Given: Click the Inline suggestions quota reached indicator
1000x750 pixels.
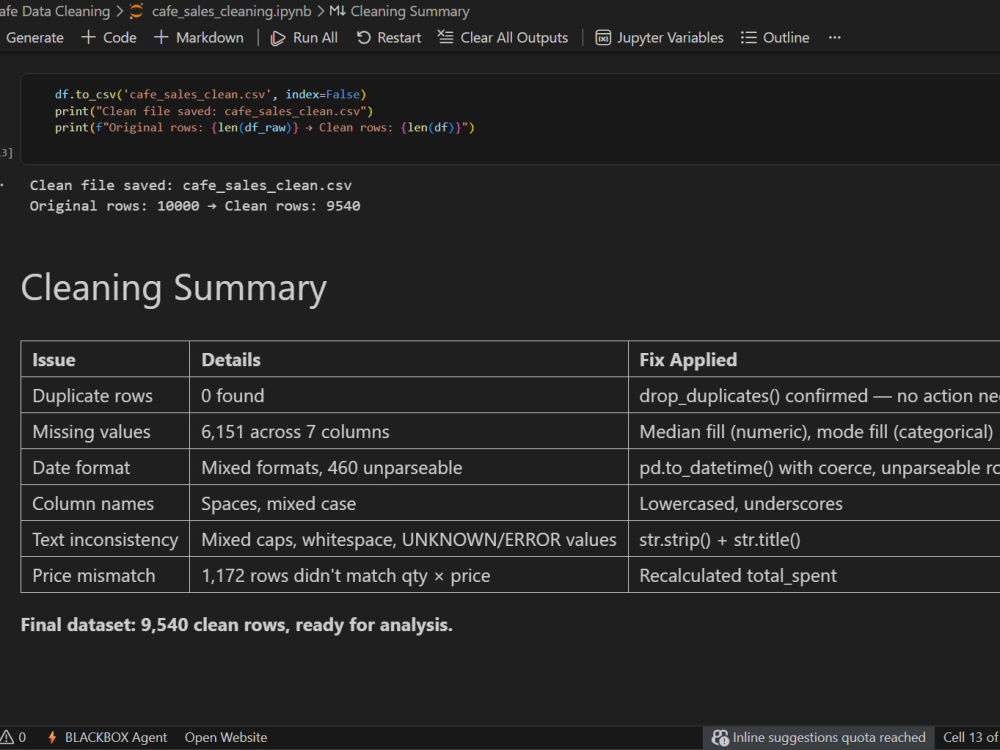Looking at the screenshot, I should (x=819, y=737).
